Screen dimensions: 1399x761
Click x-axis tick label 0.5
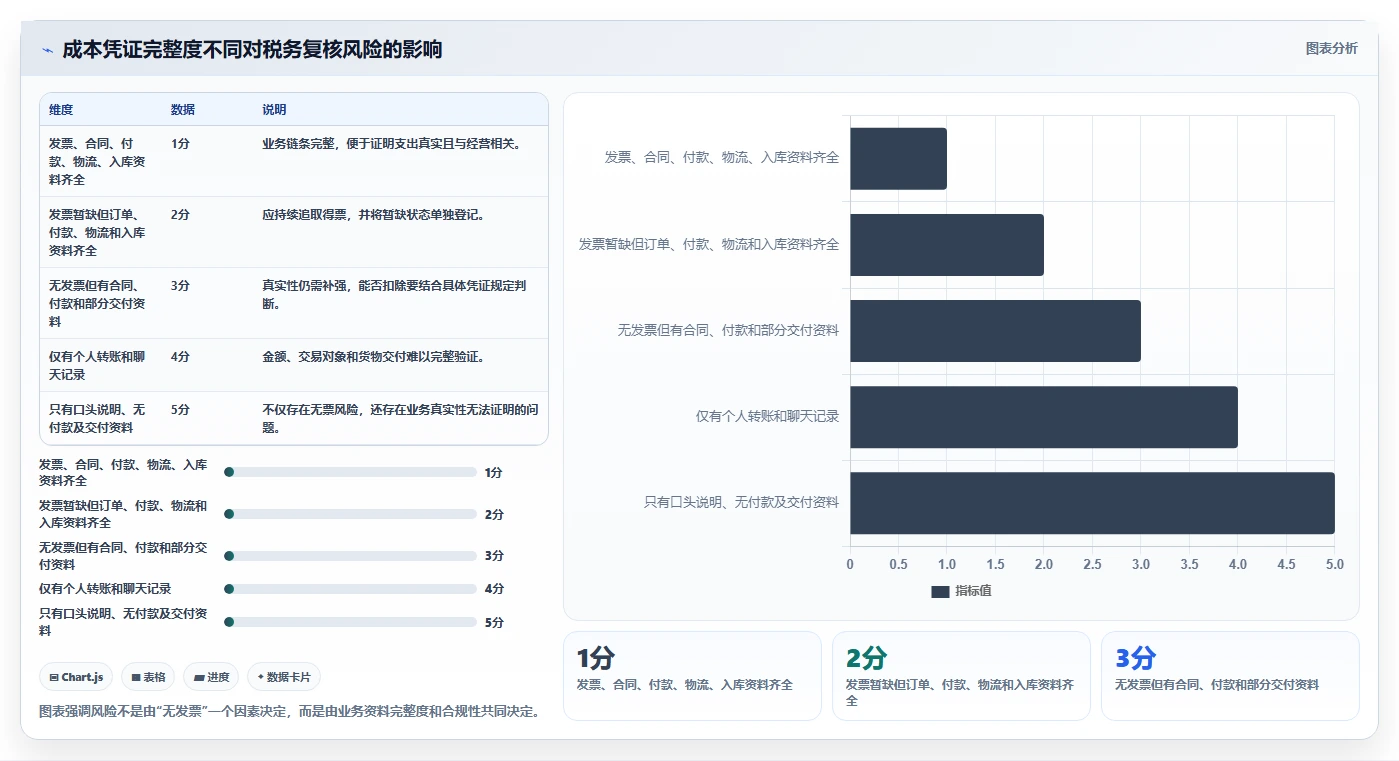898,565
